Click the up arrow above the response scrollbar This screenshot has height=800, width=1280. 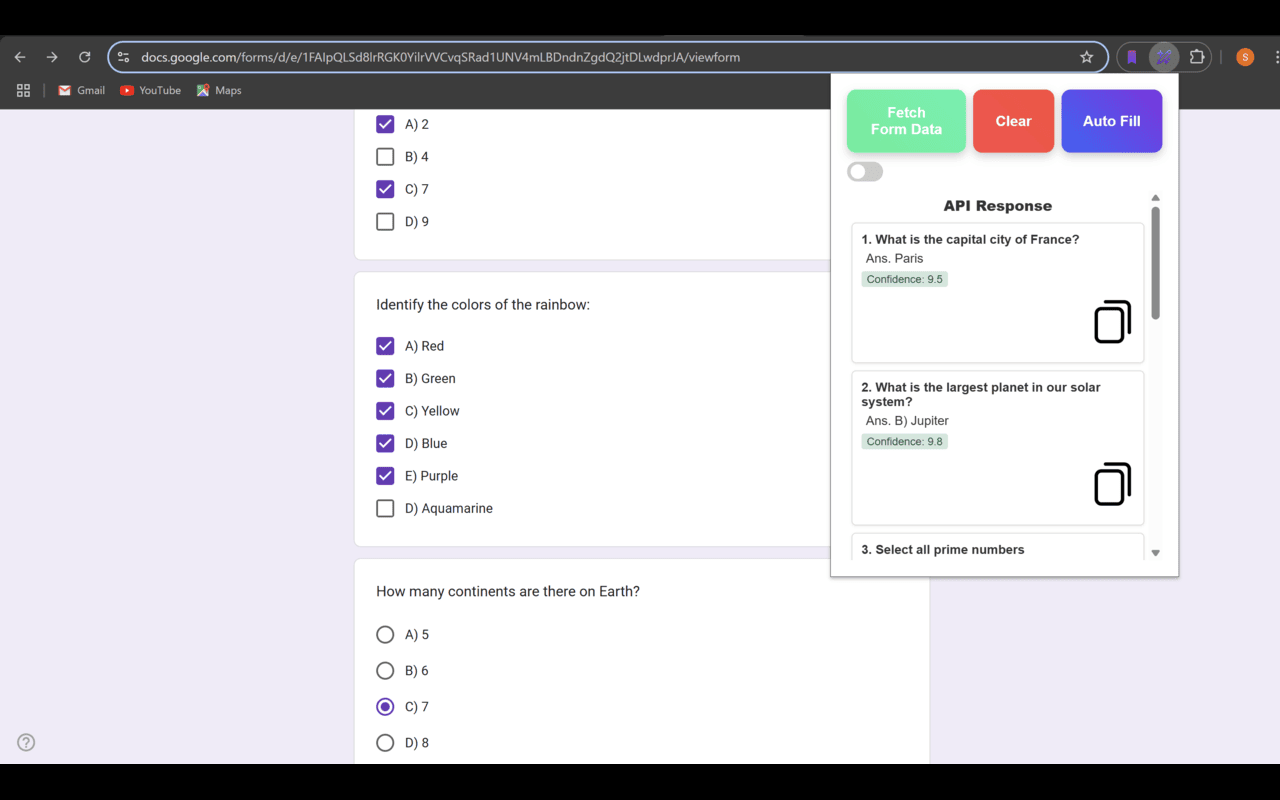click(1155, 197)
